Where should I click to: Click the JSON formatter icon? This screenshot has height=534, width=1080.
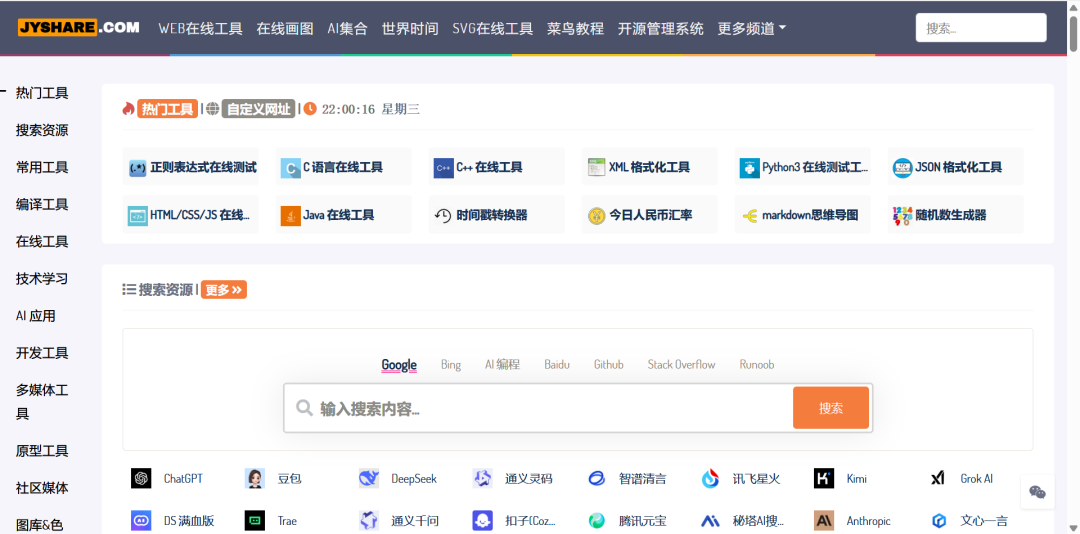(902, 168)
